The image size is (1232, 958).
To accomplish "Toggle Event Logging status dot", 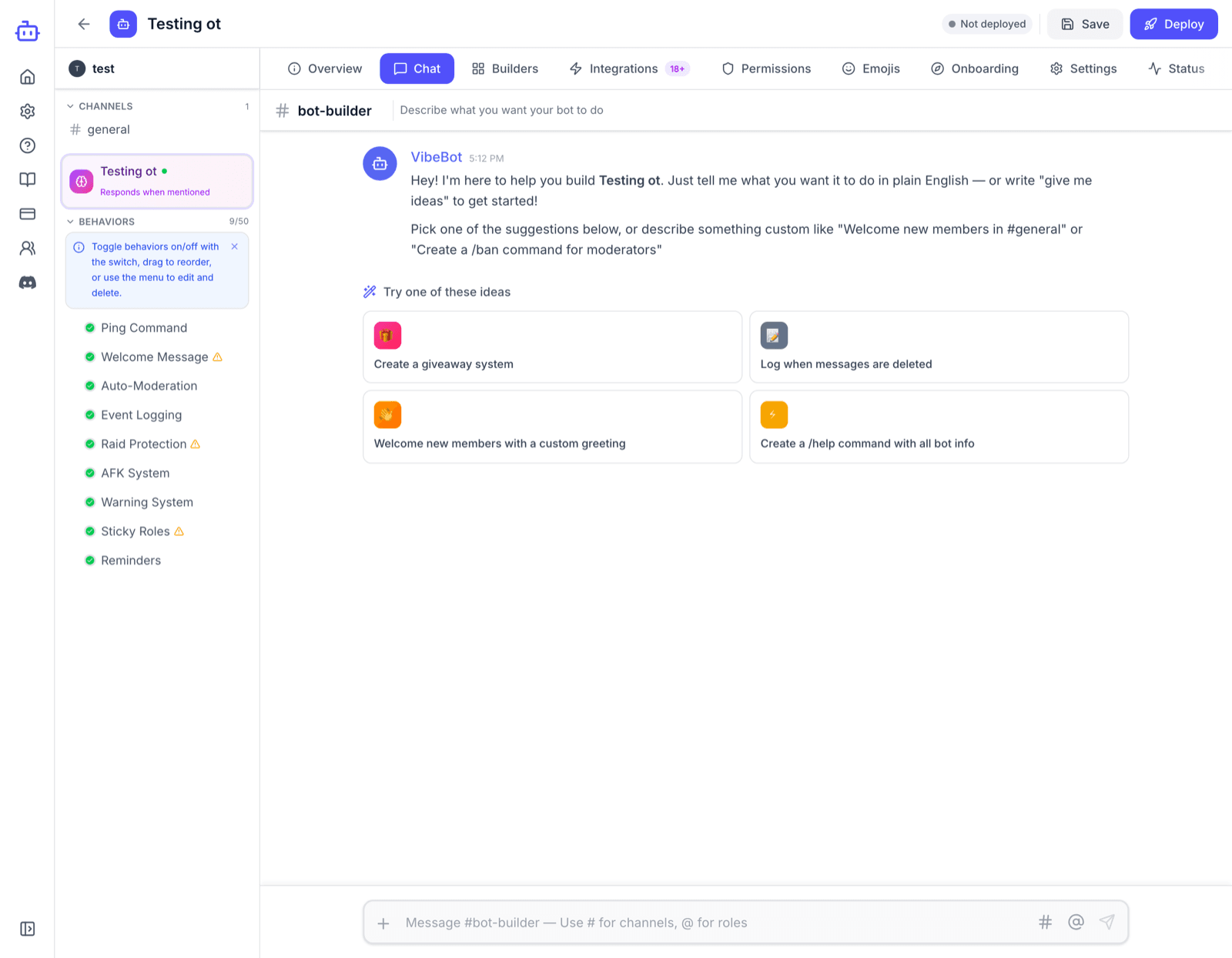I will tap(89, 415).
